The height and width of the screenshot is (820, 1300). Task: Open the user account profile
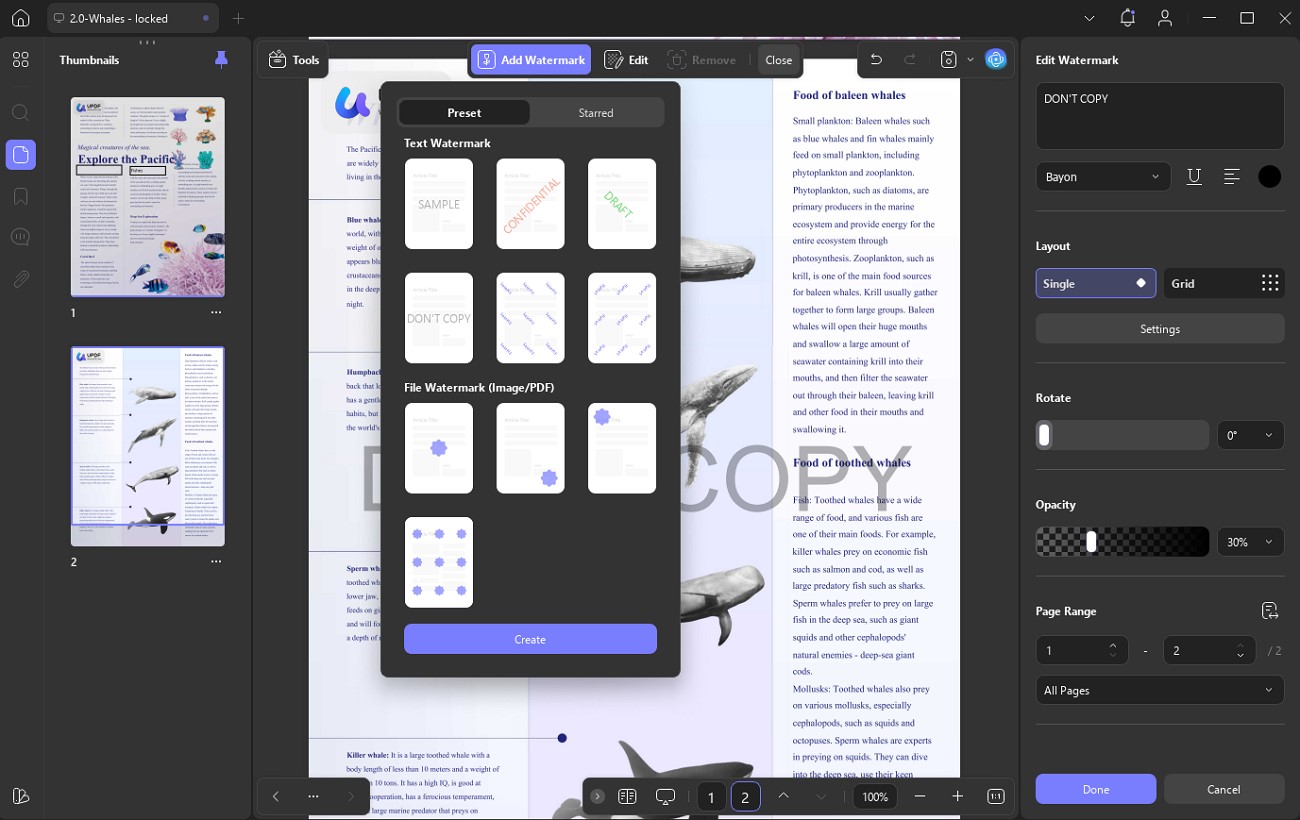click(1164, 18)
